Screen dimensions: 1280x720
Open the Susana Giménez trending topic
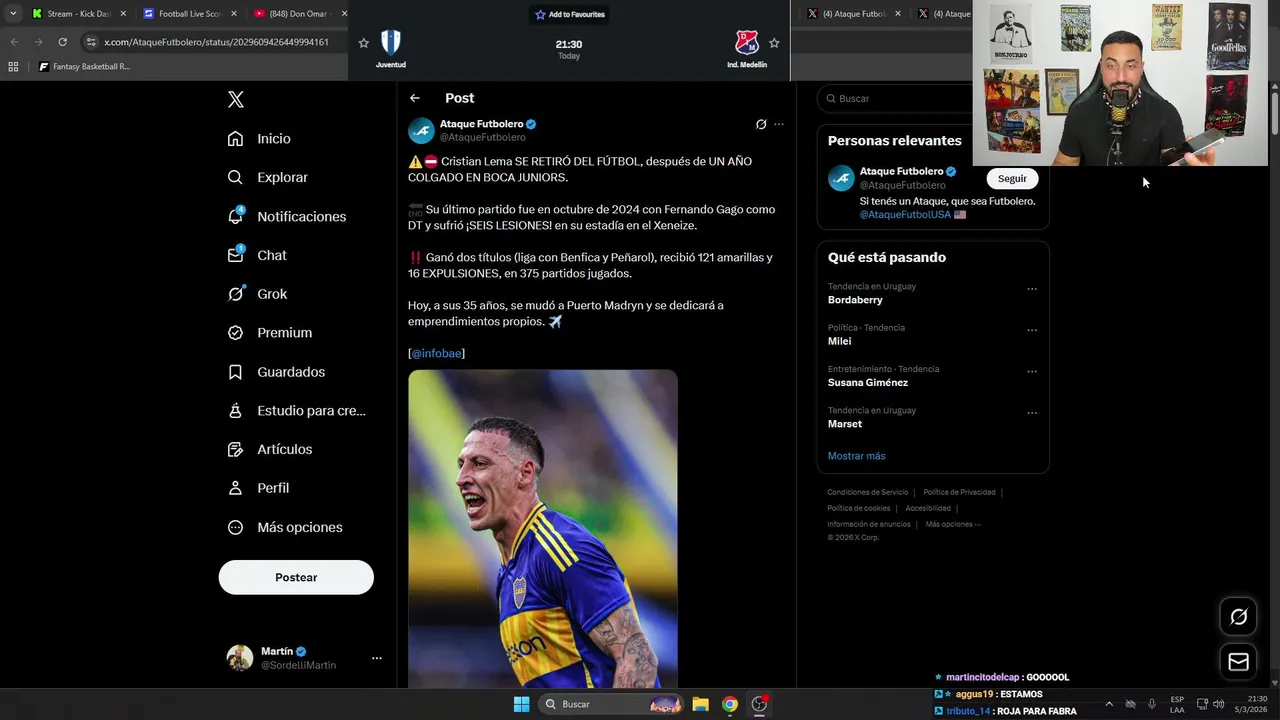[867, 382]
